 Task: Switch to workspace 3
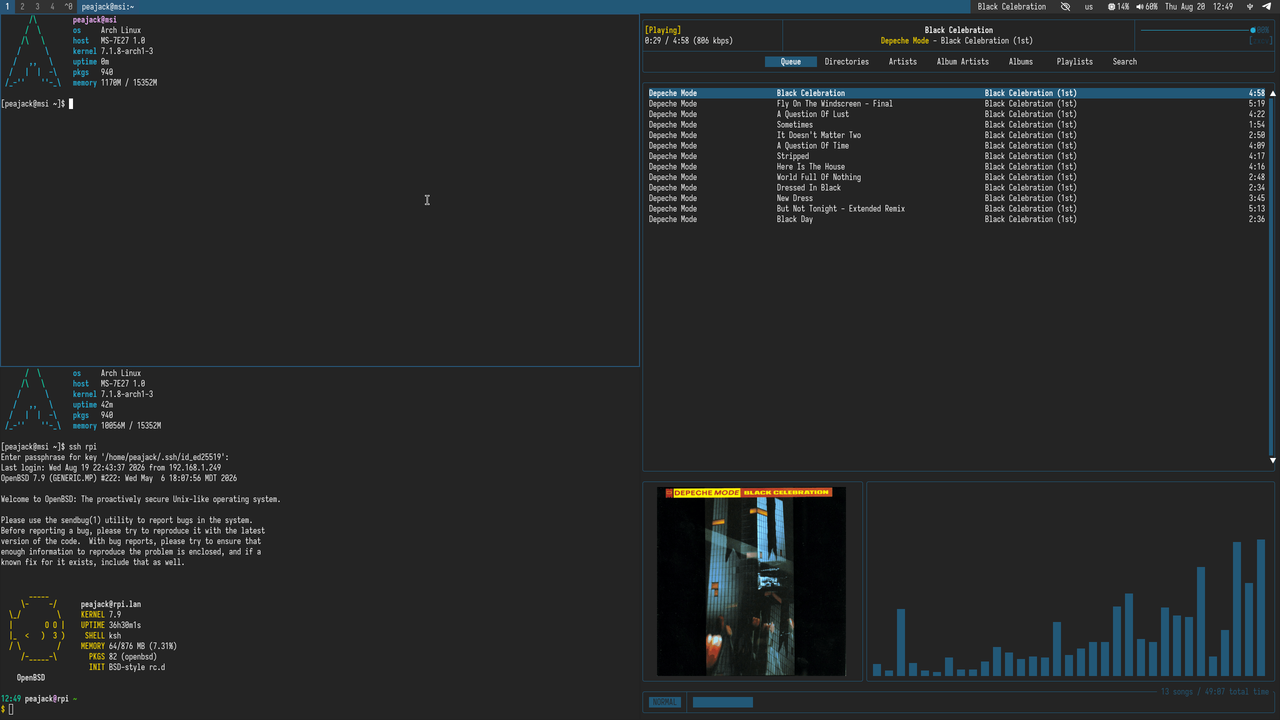38,7
